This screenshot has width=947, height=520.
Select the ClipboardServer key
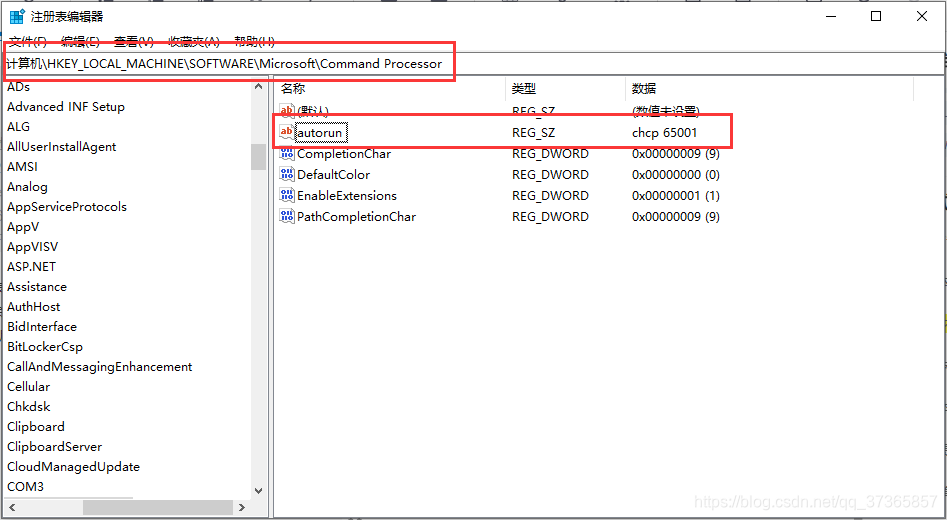[x=54, y=447]
